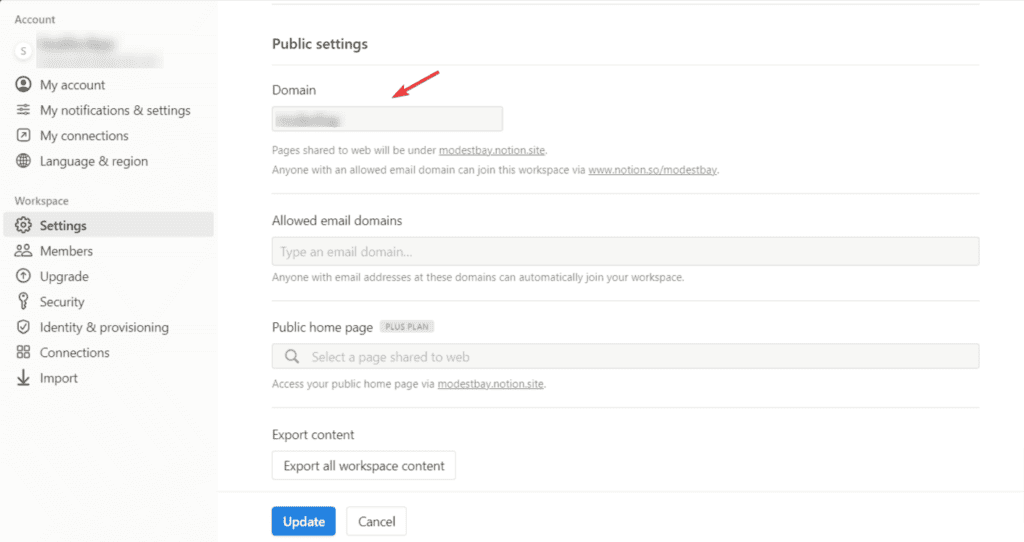The width and height of the screenshot is (1024, 542).
Task: Click the Allowed email domains input
Action: point(625,252)
